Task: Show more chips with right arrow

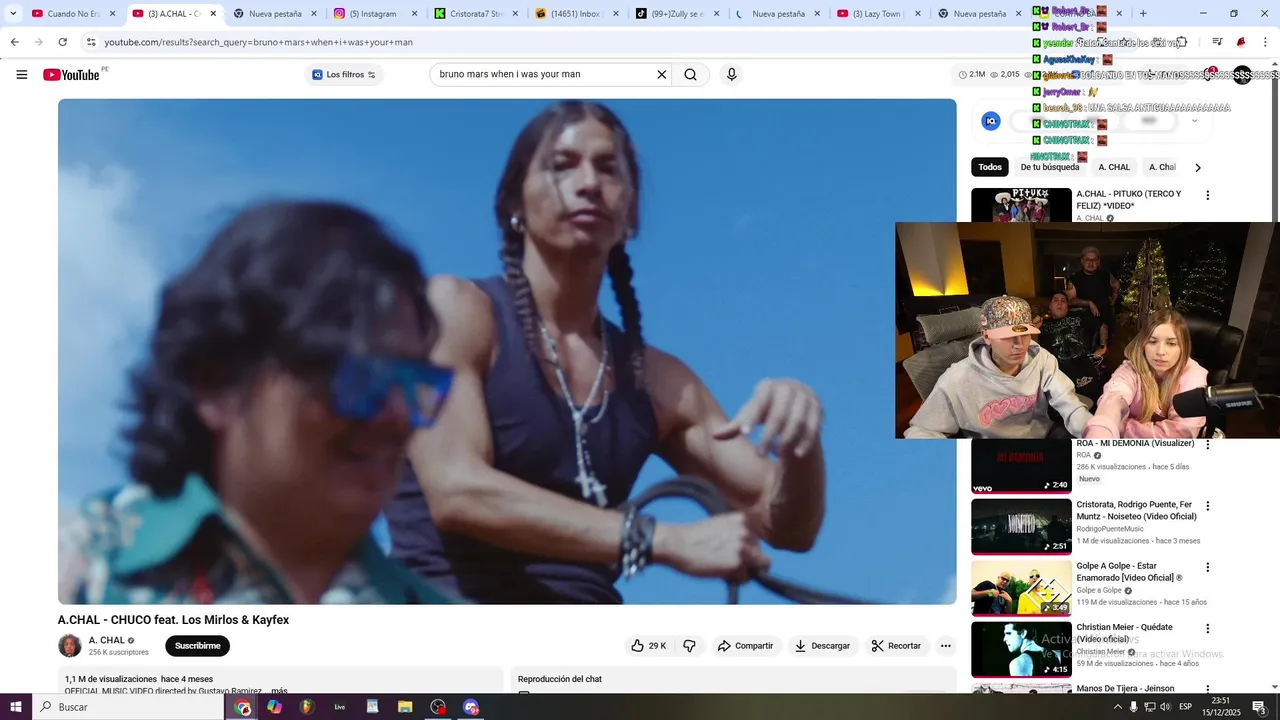Action: coord(1198,168)
